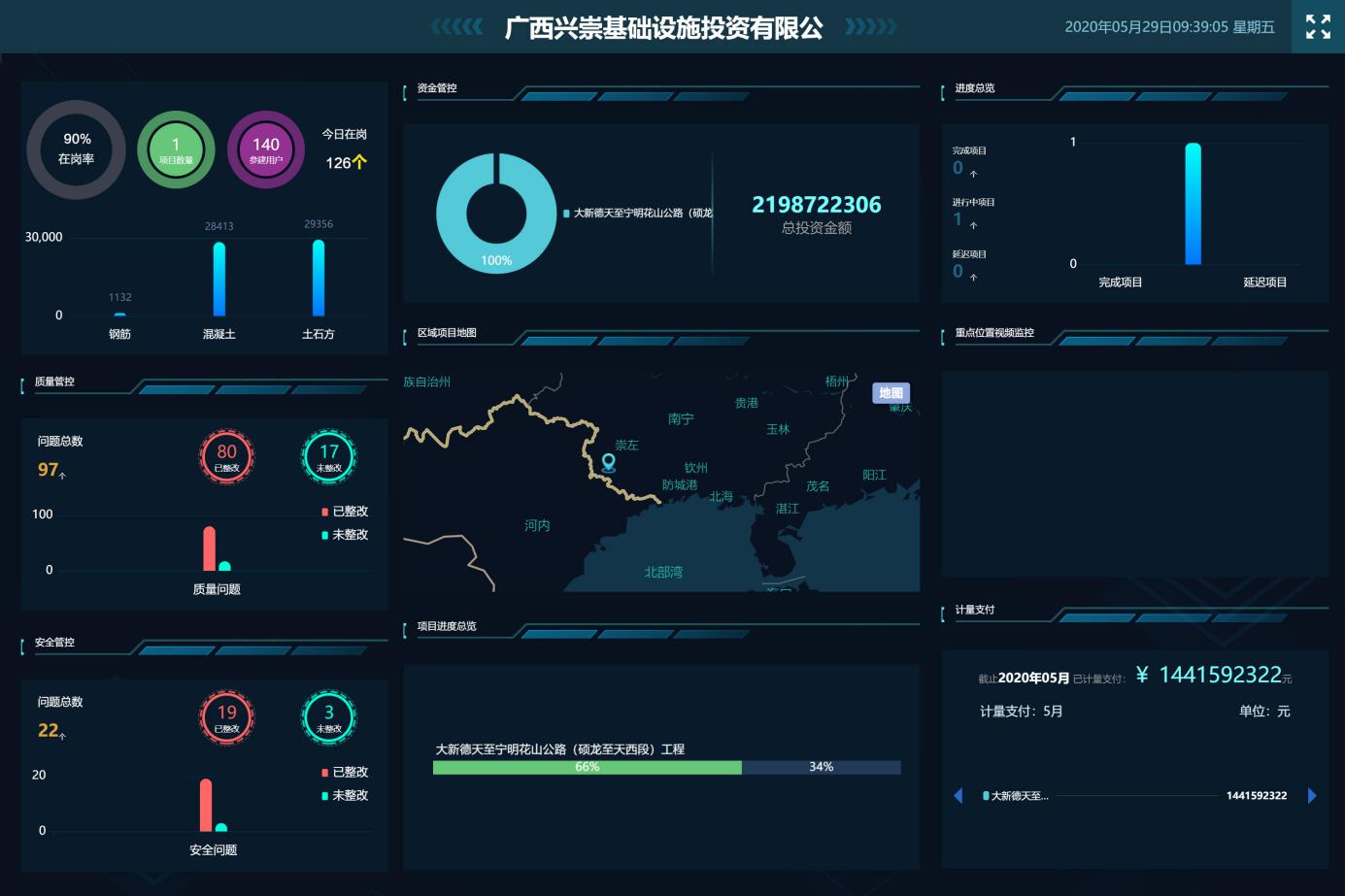Viewport: 1345px width, 896px height.
Task: Click the 地图 map type button
Action: pos(891,392)
